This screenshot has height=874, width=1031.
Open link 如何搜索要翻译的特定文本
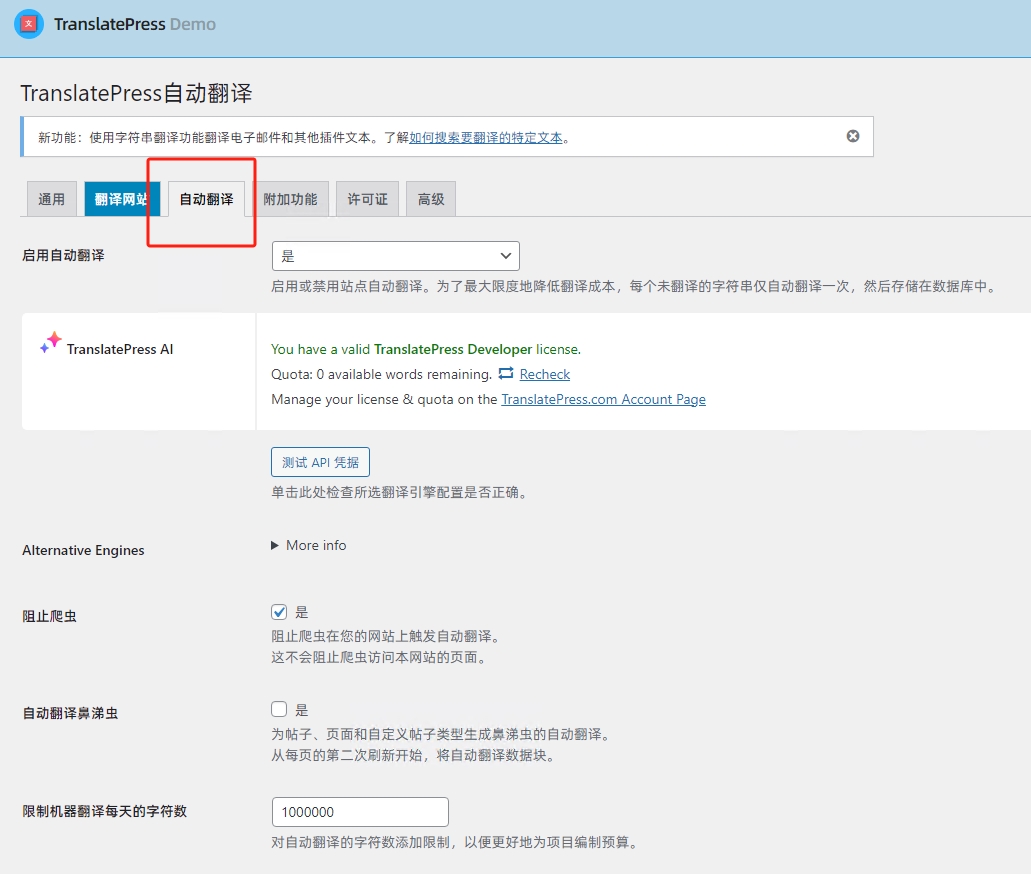point(486,137)
